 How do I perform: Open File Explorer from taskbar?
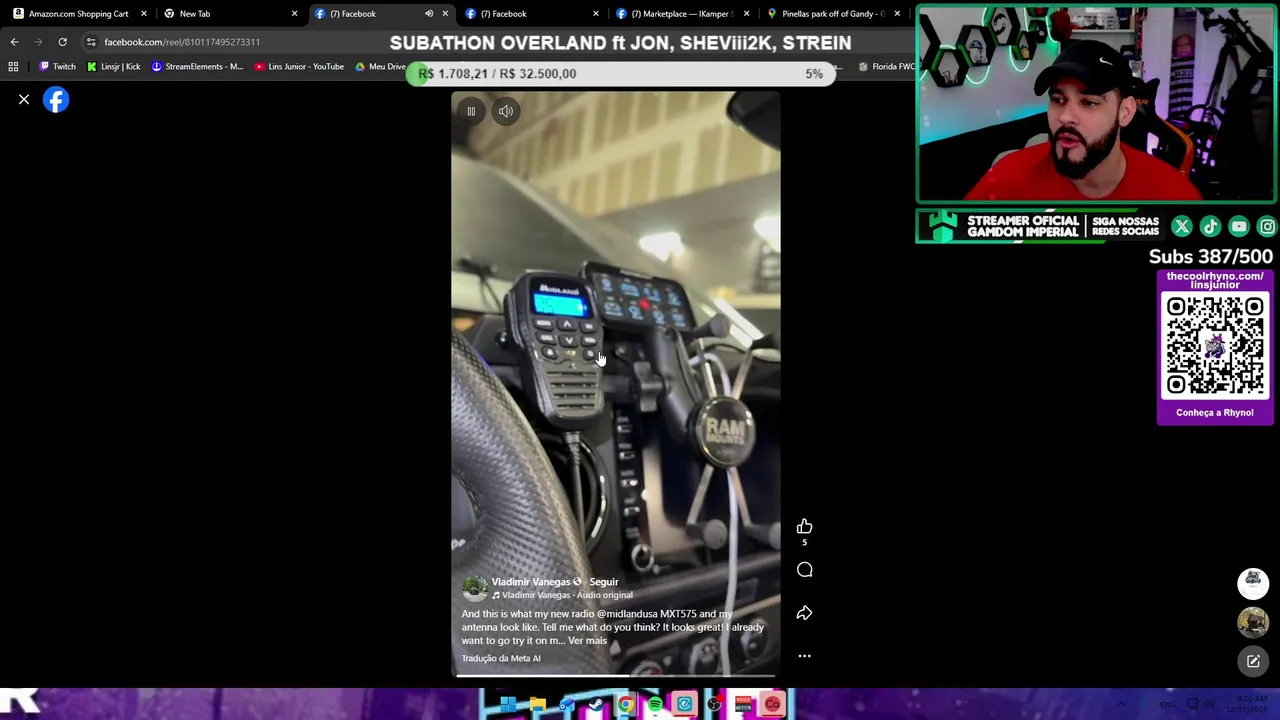[x=537, y=705]
